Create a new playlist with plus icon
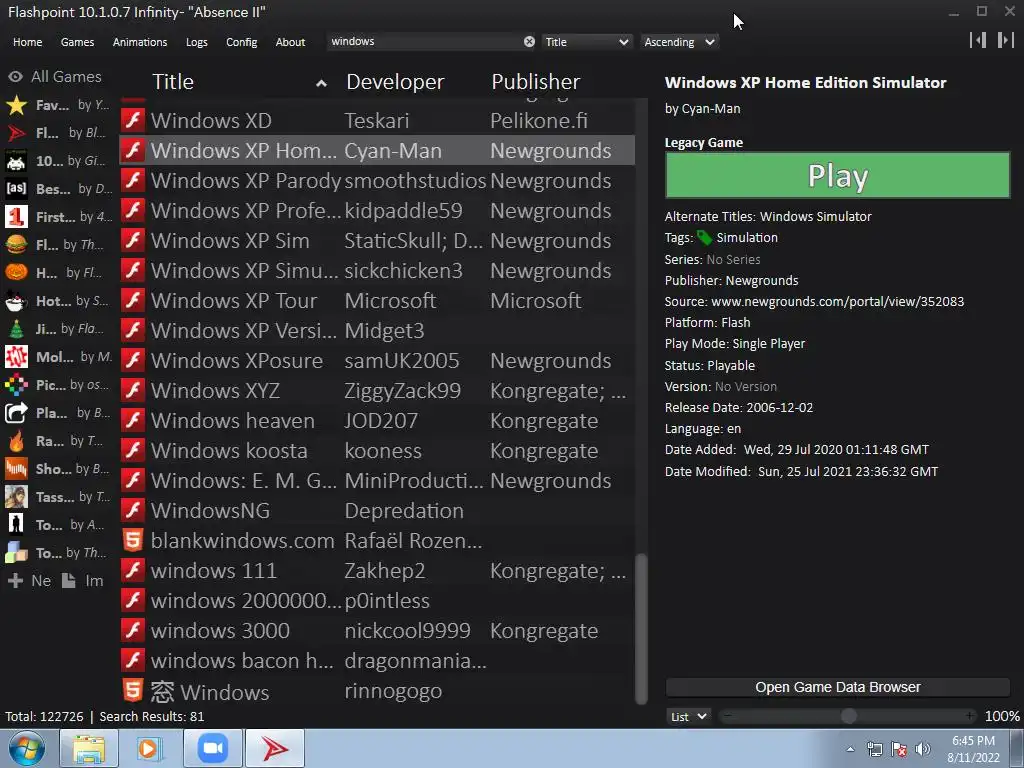1024x768 pixels. pos(15,581)
